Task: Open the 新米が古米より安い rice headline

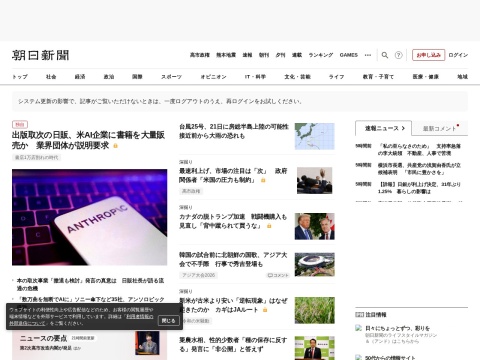Action: tap(233, 305)
